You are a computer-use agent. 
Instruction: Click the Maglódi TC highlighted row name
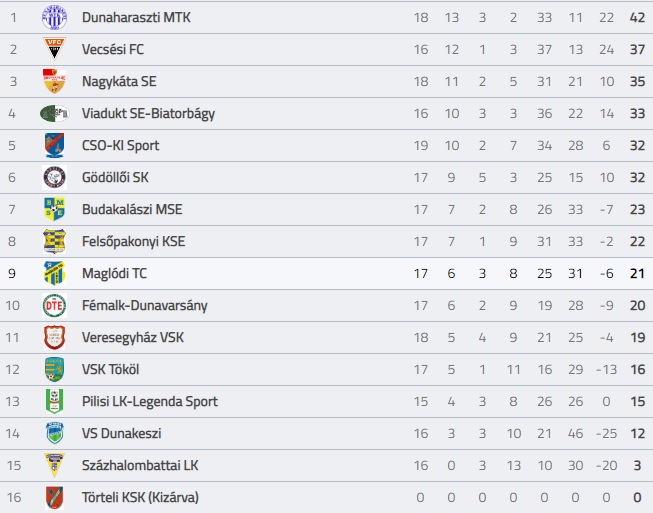[115, 274]
